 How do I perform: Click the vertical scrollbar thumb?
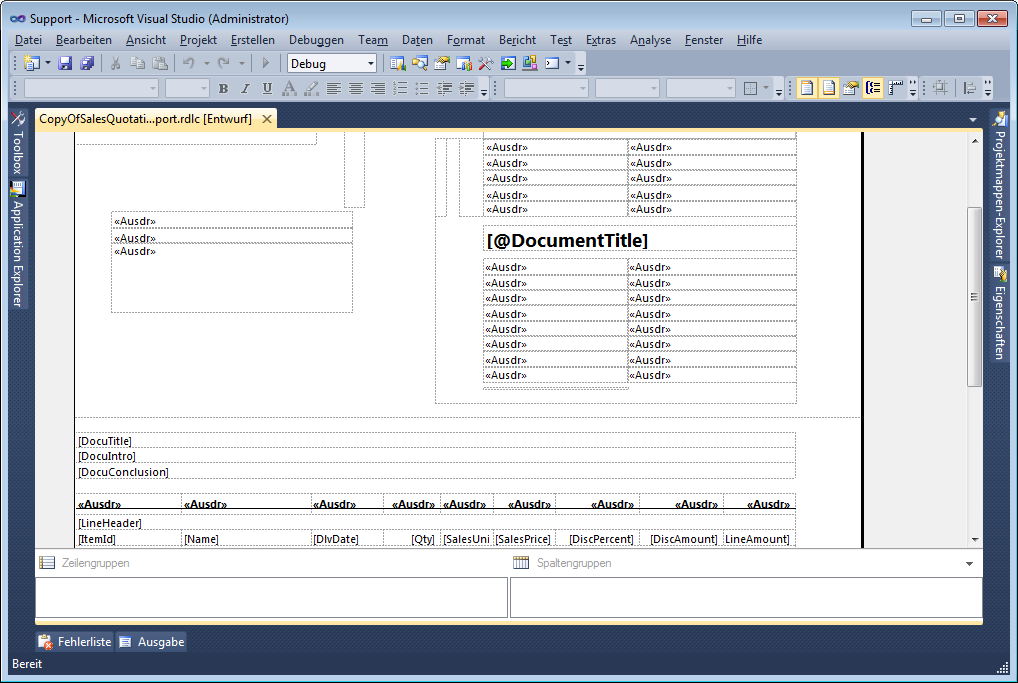974,297
